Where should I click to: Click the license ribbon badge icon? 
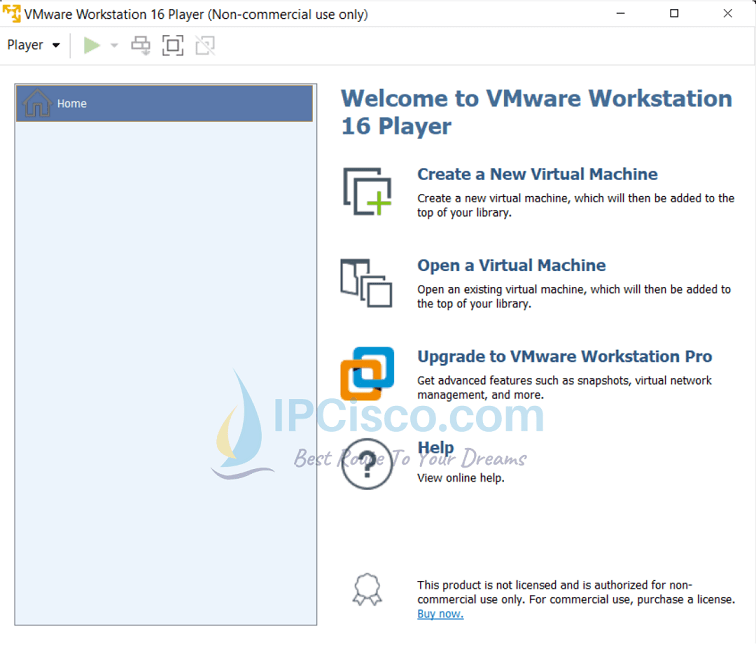367,589
